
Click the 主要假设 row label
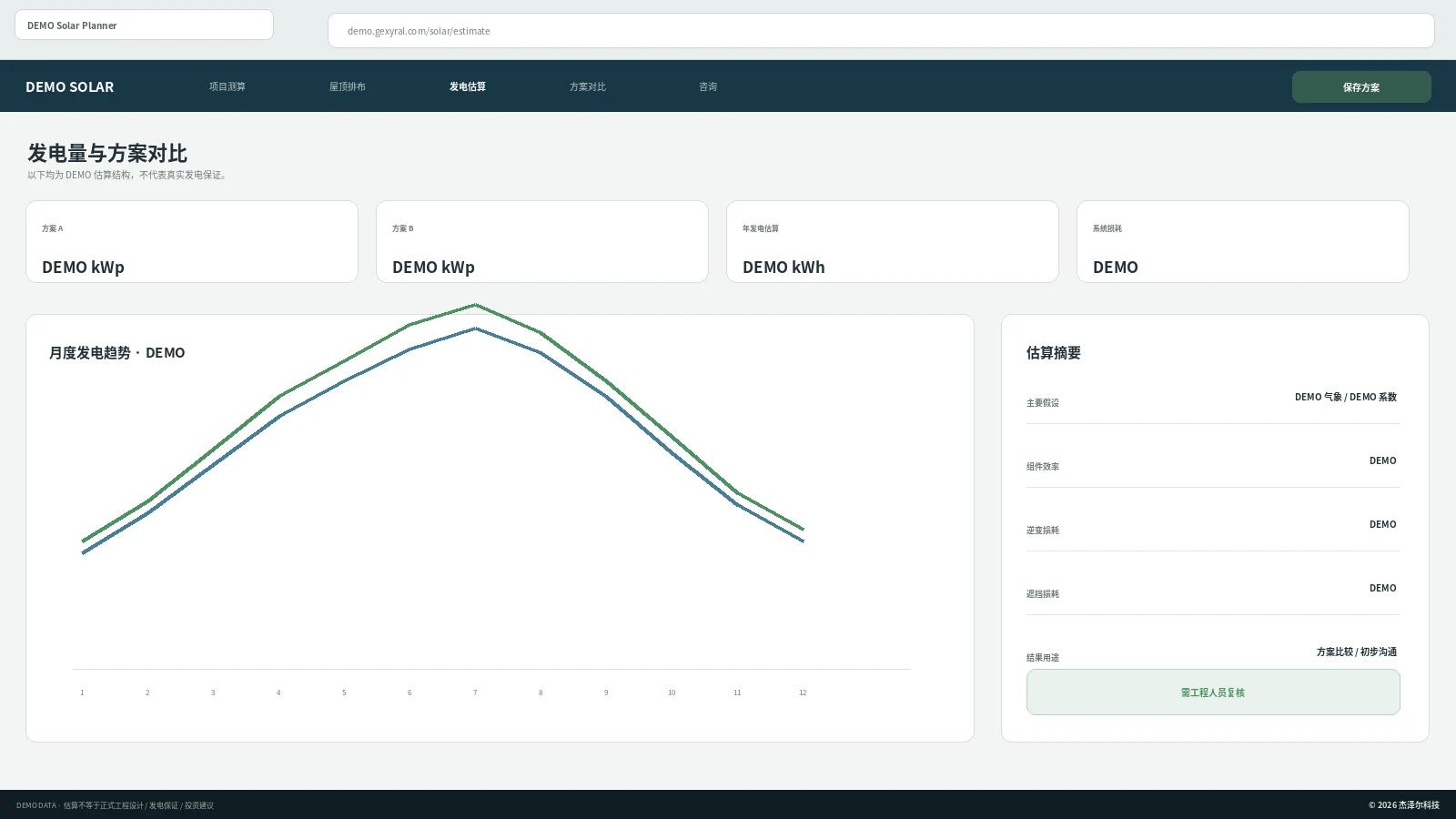click(1043, 403)
